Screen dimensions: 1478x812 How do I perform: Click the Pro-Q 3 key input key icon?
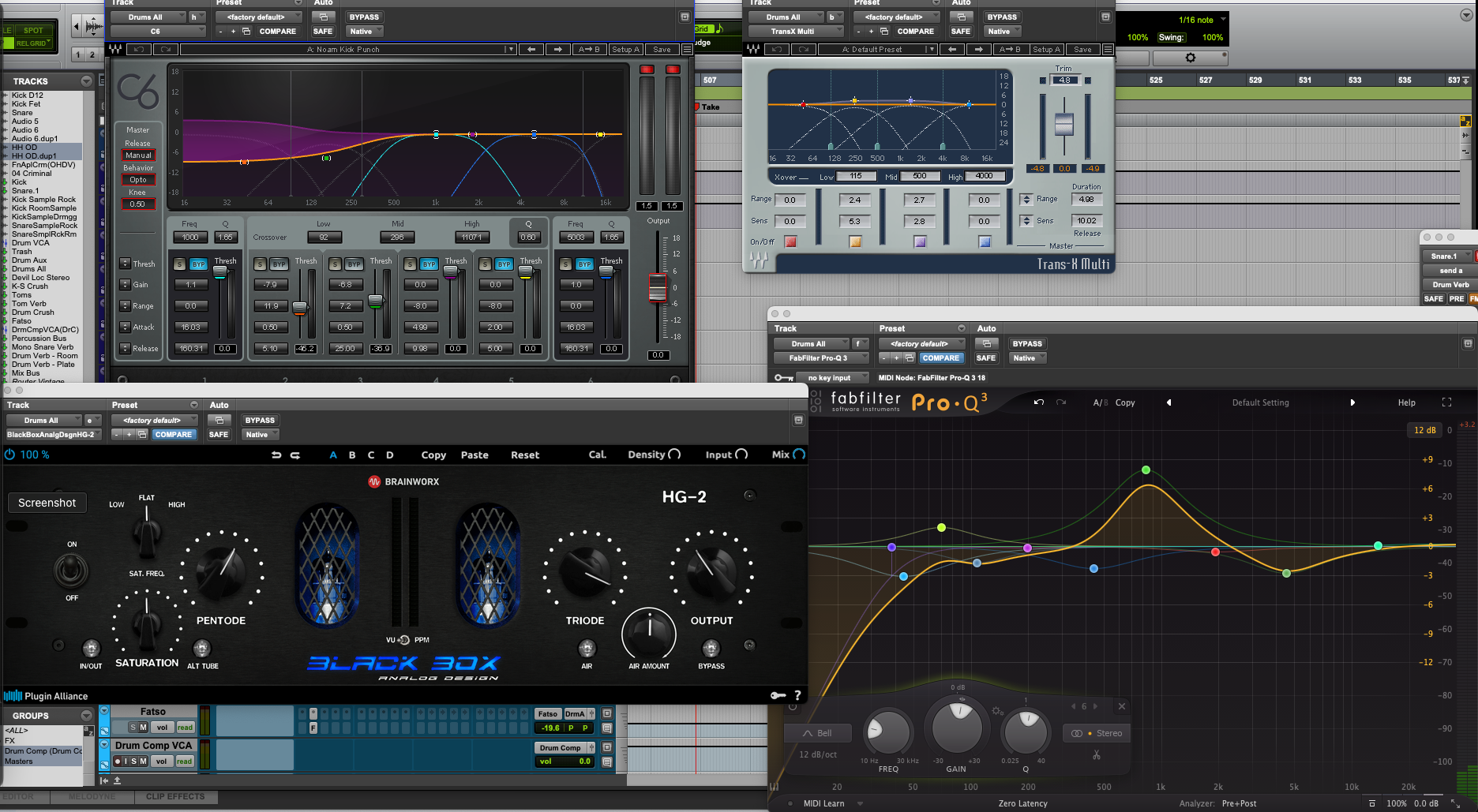(783, 378)
